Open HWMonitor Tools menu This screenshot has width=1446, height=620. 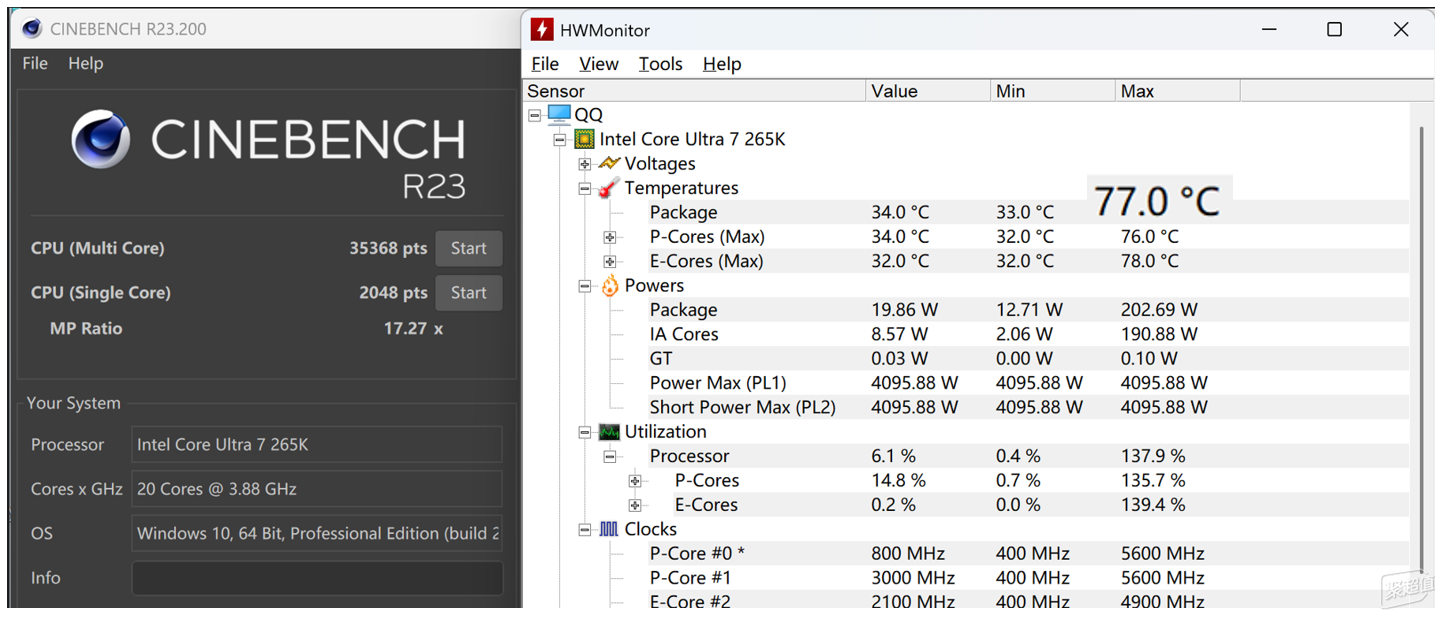[661, 64]
